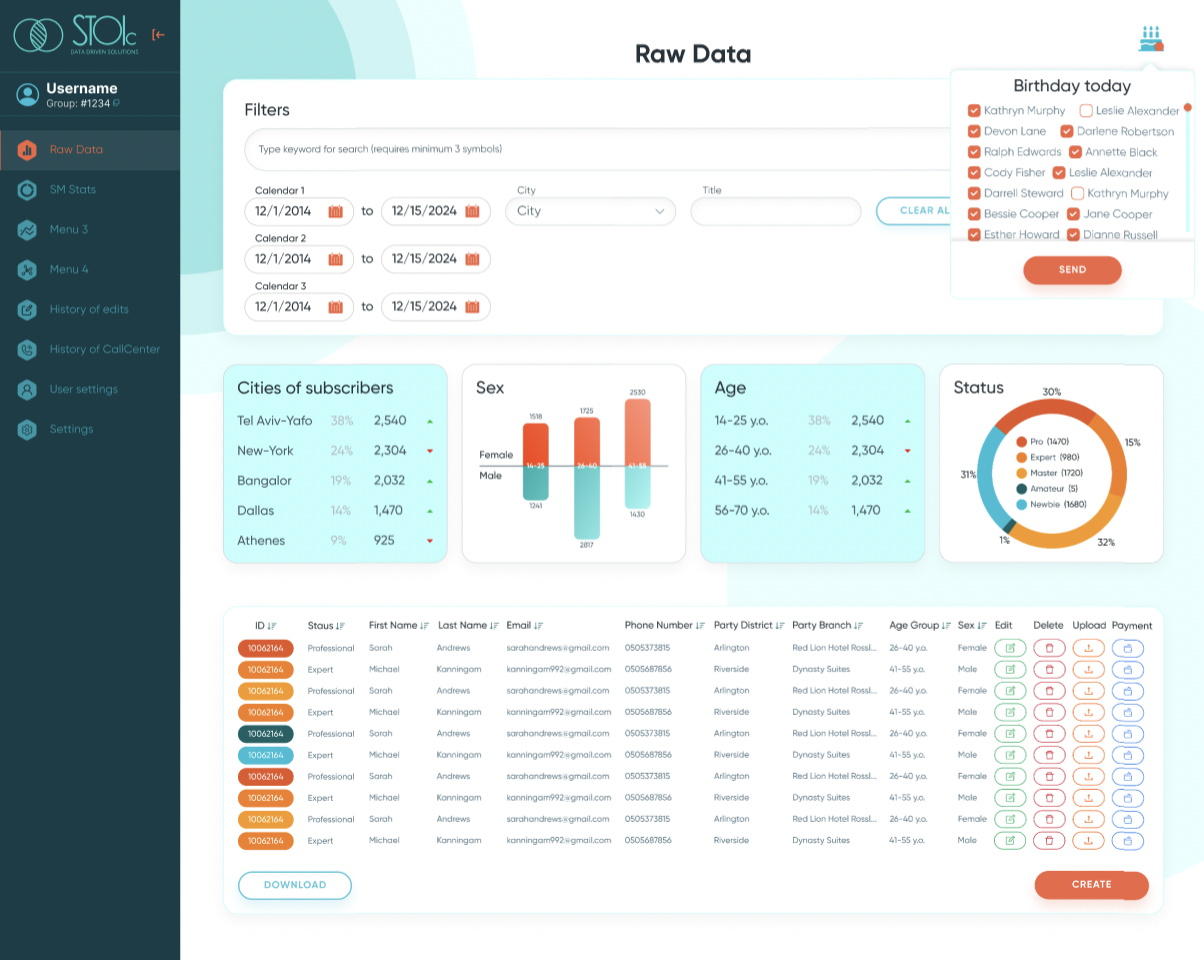The width and height of the screenshot is (1204, 960).
Task: Select the 56-70 y.o. age row
Action: [812, 511]
